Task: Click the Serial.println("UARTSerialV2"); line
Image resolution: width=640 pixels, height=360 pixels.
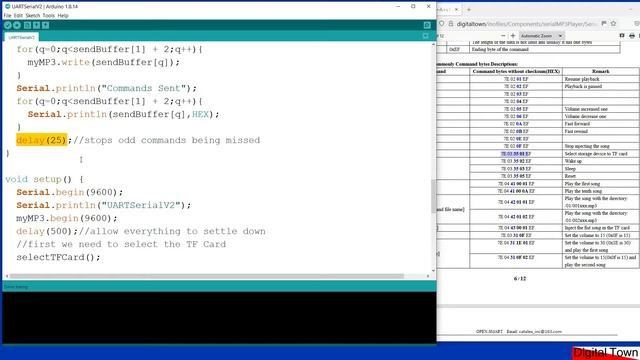Action: (104, 205)
